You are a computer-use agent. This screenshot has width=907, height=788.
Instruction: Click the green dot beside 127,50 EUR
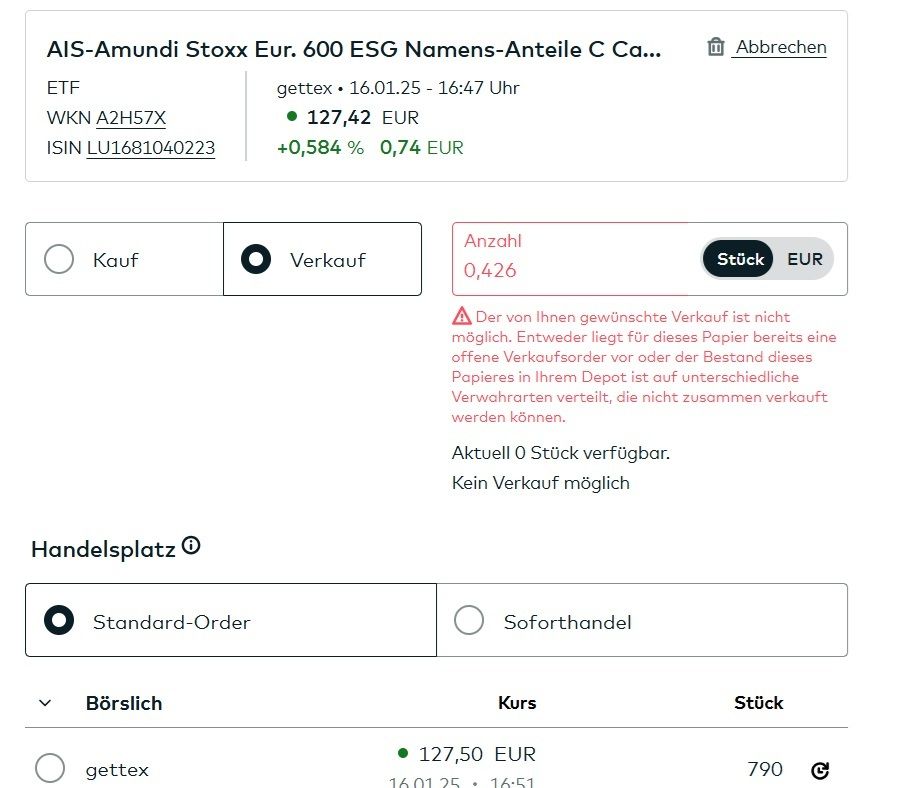pos(403,753)
